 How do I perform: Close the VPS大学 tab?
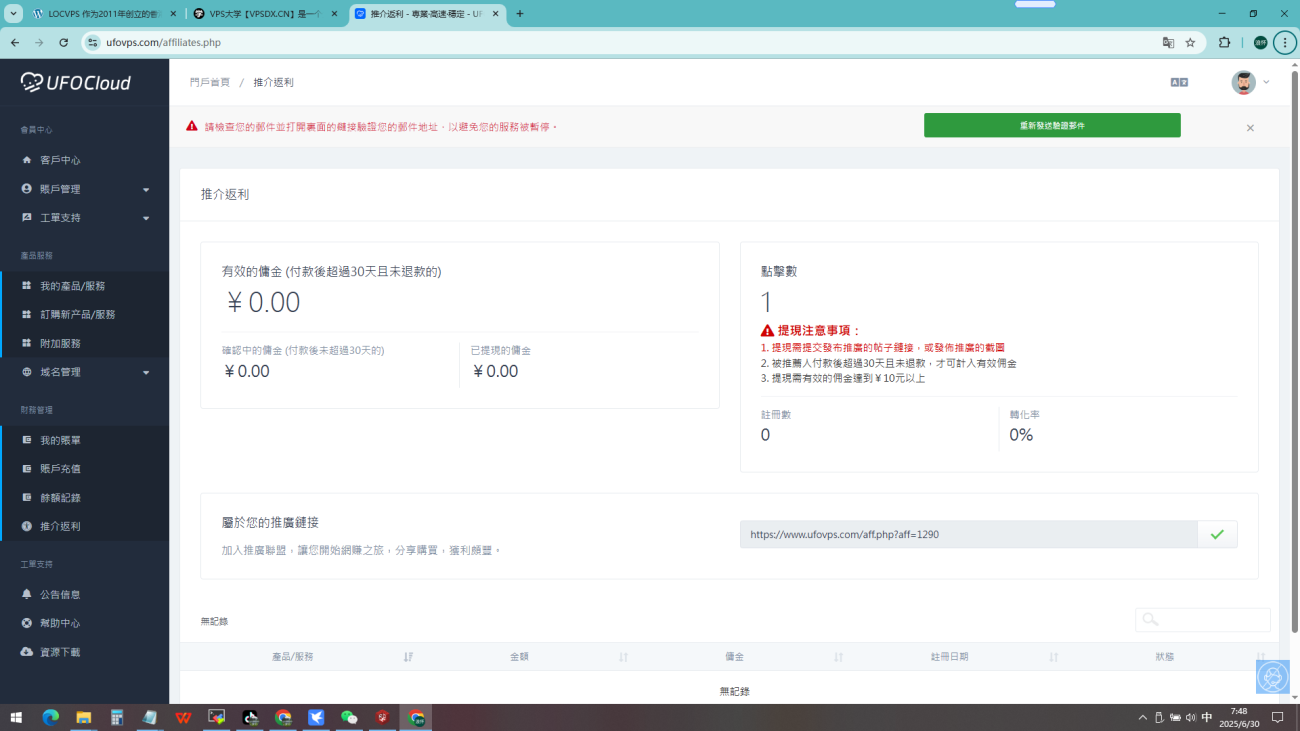click(333, 14)
